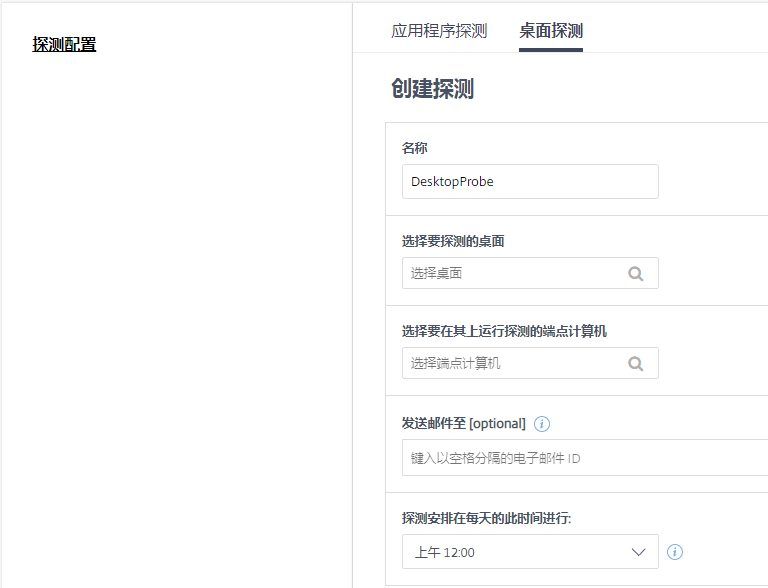Click the search icon in 选择端点计算机 field

(635, 363)
